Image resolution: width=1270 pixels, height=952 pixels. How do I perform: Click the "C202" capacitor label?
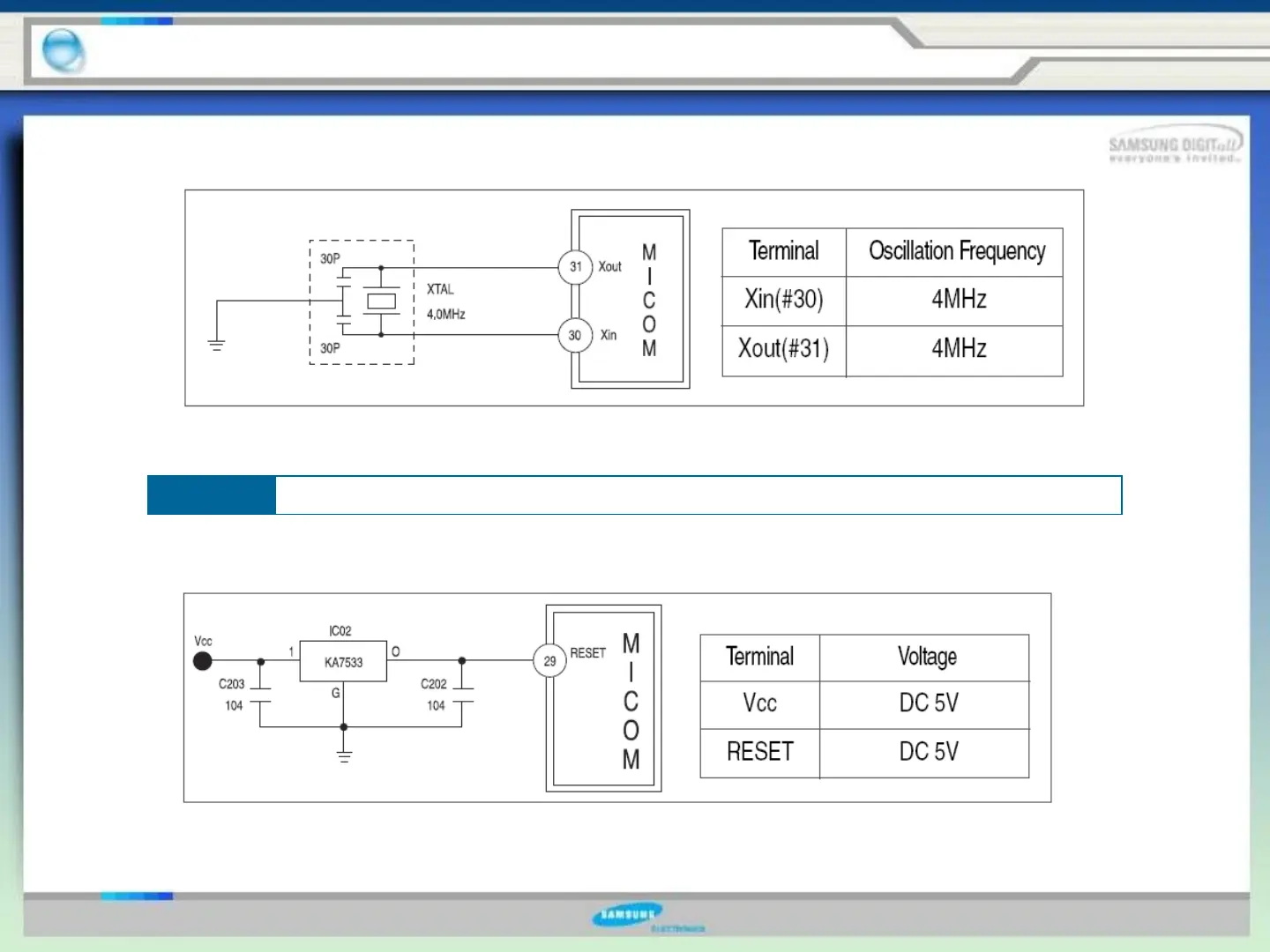tap(433, 684)
